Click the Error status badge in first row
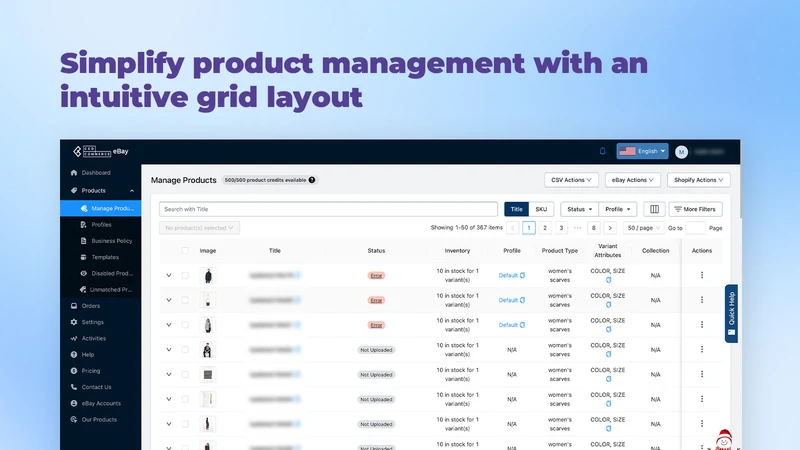 pyautogui.click(x=376, y=276)
